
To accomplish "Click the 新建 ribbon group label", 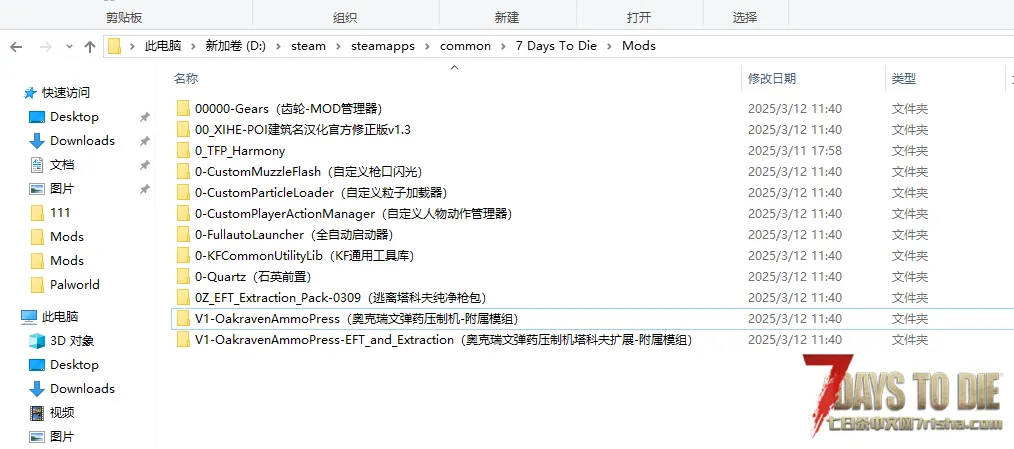I will coord(506,17).
